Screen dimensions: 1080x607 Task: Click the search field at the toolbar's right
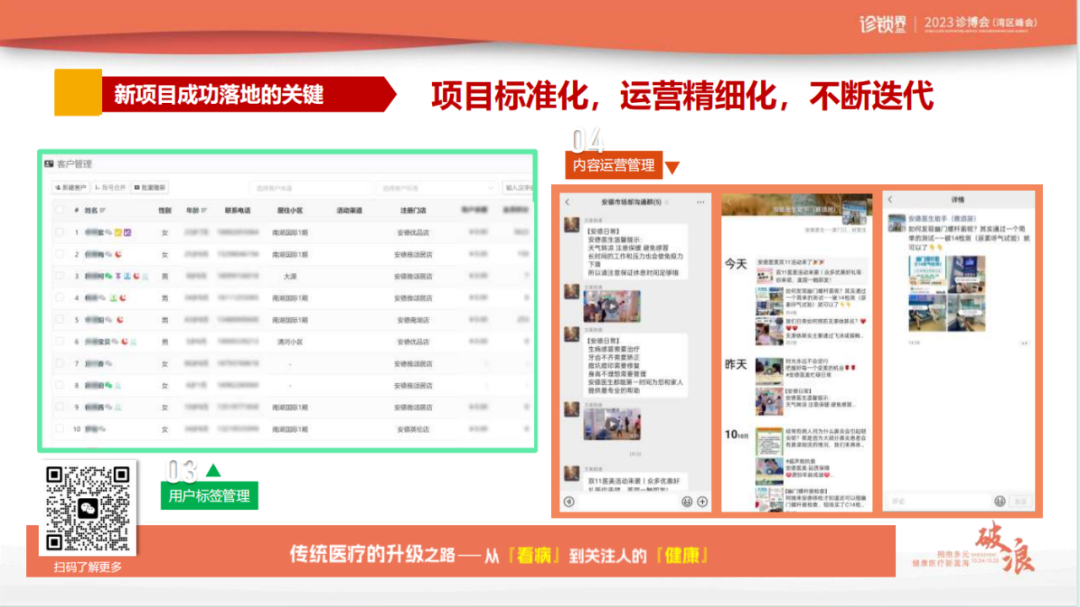coord(519,187)
